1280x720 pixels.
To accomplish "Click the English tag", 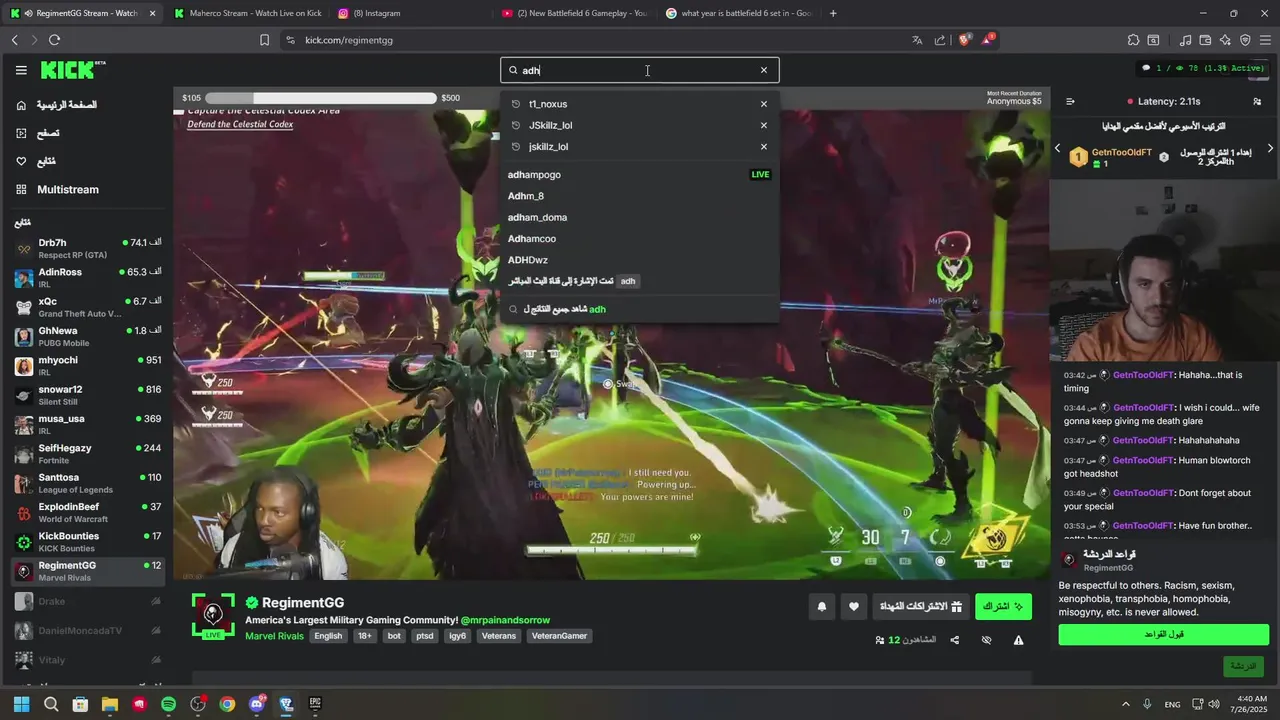I will point(328,636).
